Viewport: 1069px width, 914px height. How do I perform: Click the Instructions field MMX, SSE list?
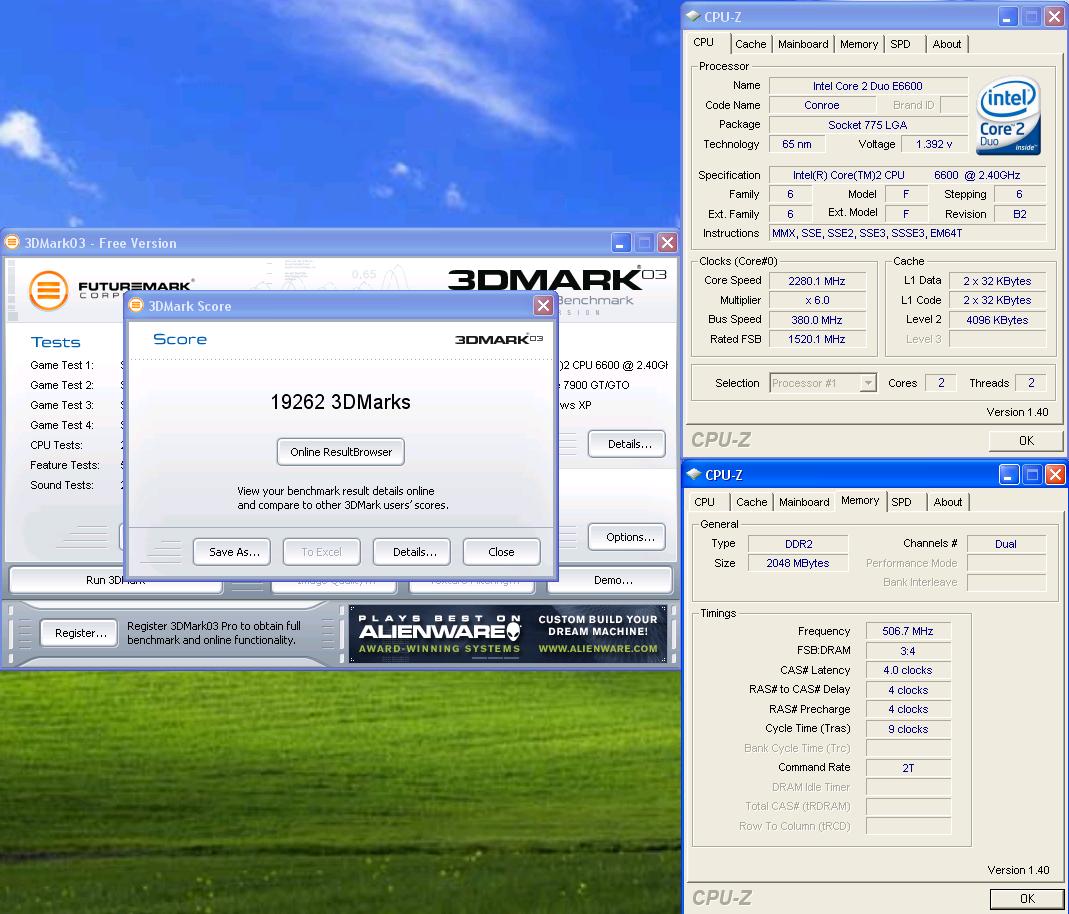[x=907, y=233]
